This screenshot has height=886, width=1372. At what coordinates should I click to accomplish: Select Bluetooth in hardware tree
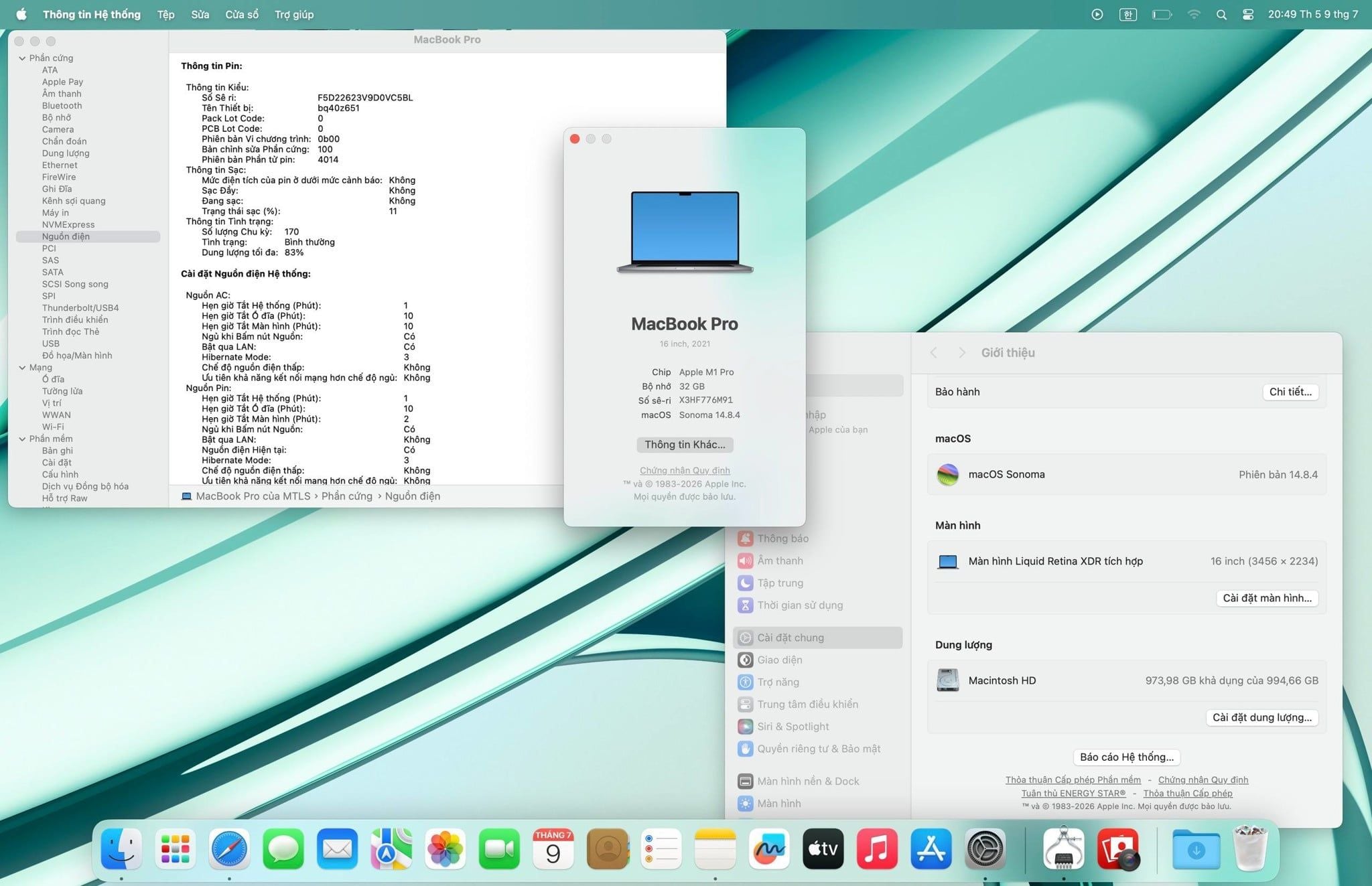(62, 106)
